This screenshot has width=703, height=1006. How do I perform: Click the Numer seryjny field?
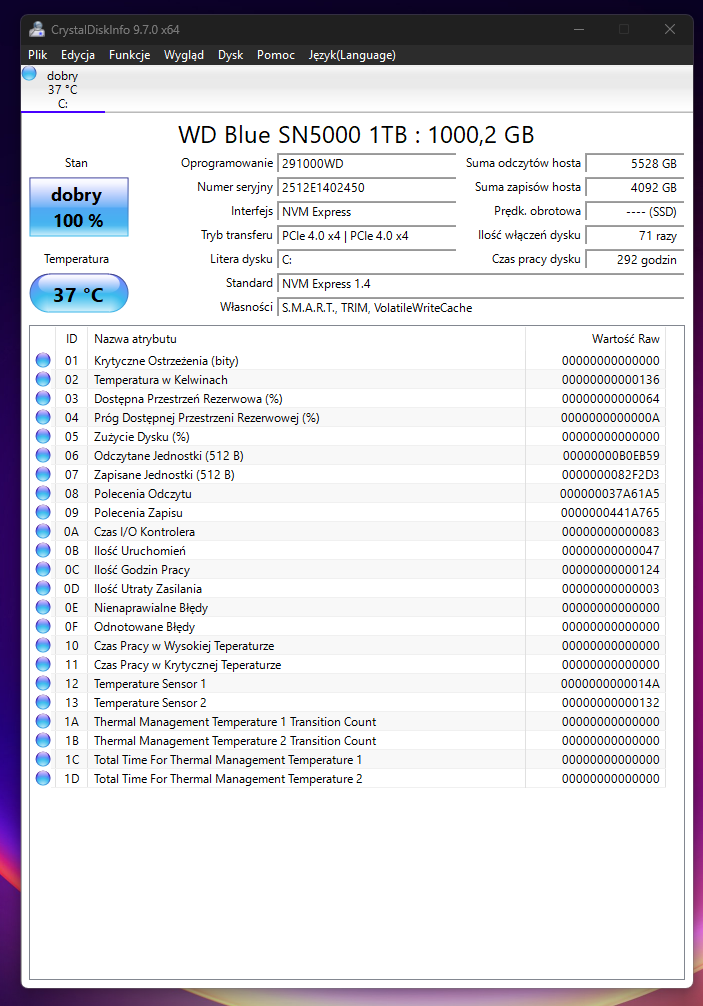(366, 188)
